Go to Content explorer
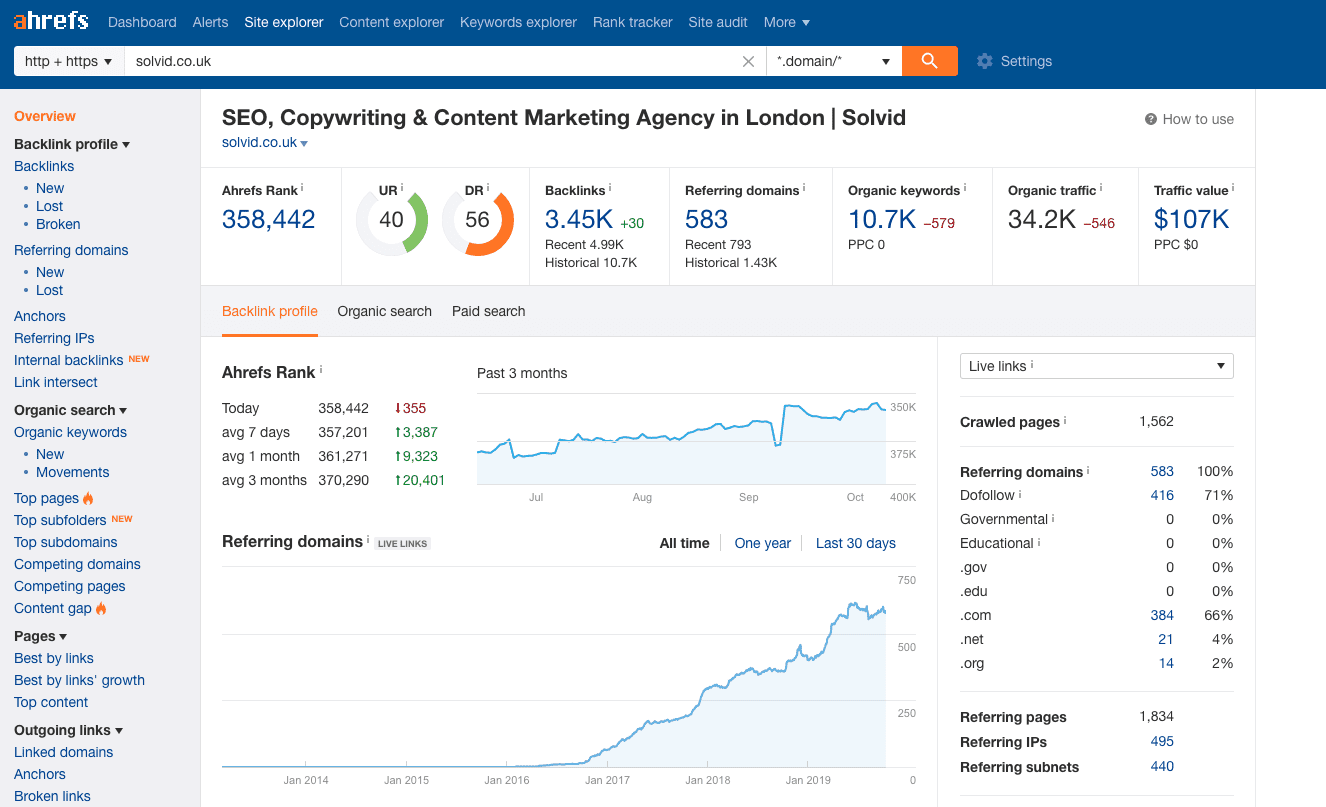Viewport: 1326px width, 807px height. point(391,22)
